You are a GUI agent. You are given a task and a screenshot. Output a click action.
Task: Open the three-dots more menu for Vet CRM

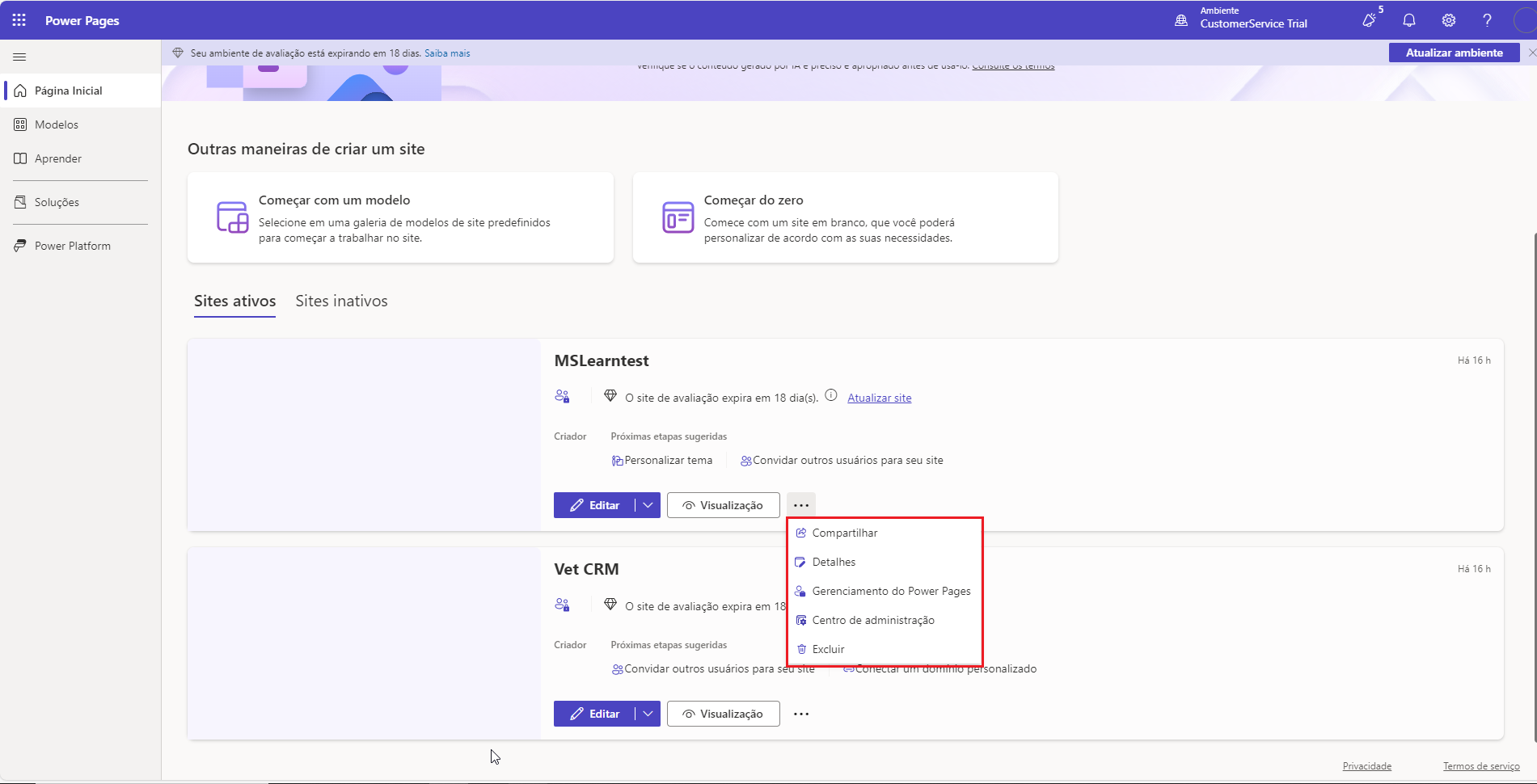(x=801, y=714)
